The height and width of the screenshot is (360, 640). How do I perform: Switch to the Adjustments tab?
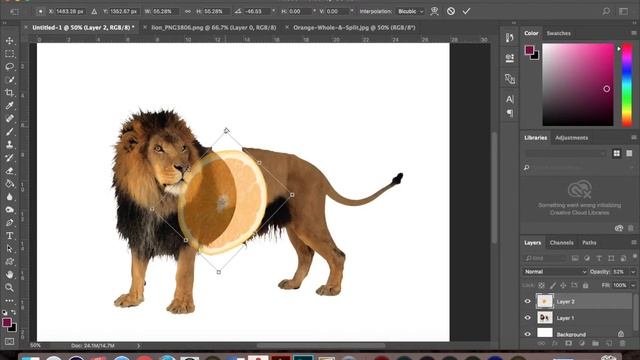(x=571, y=138)
